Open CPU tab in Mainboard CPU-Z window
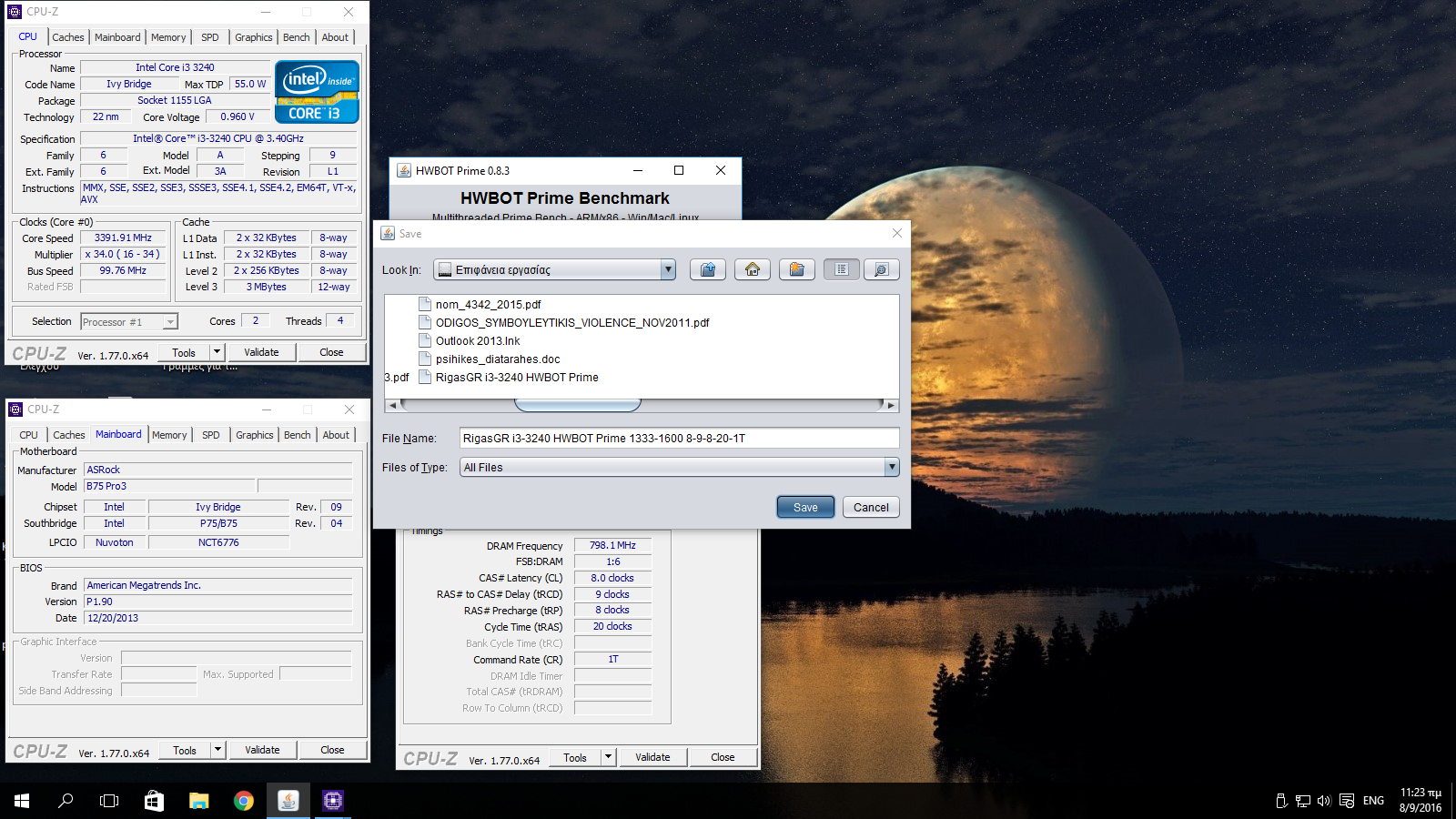This screenshot has width=1456, height=819. click(29, 435)
